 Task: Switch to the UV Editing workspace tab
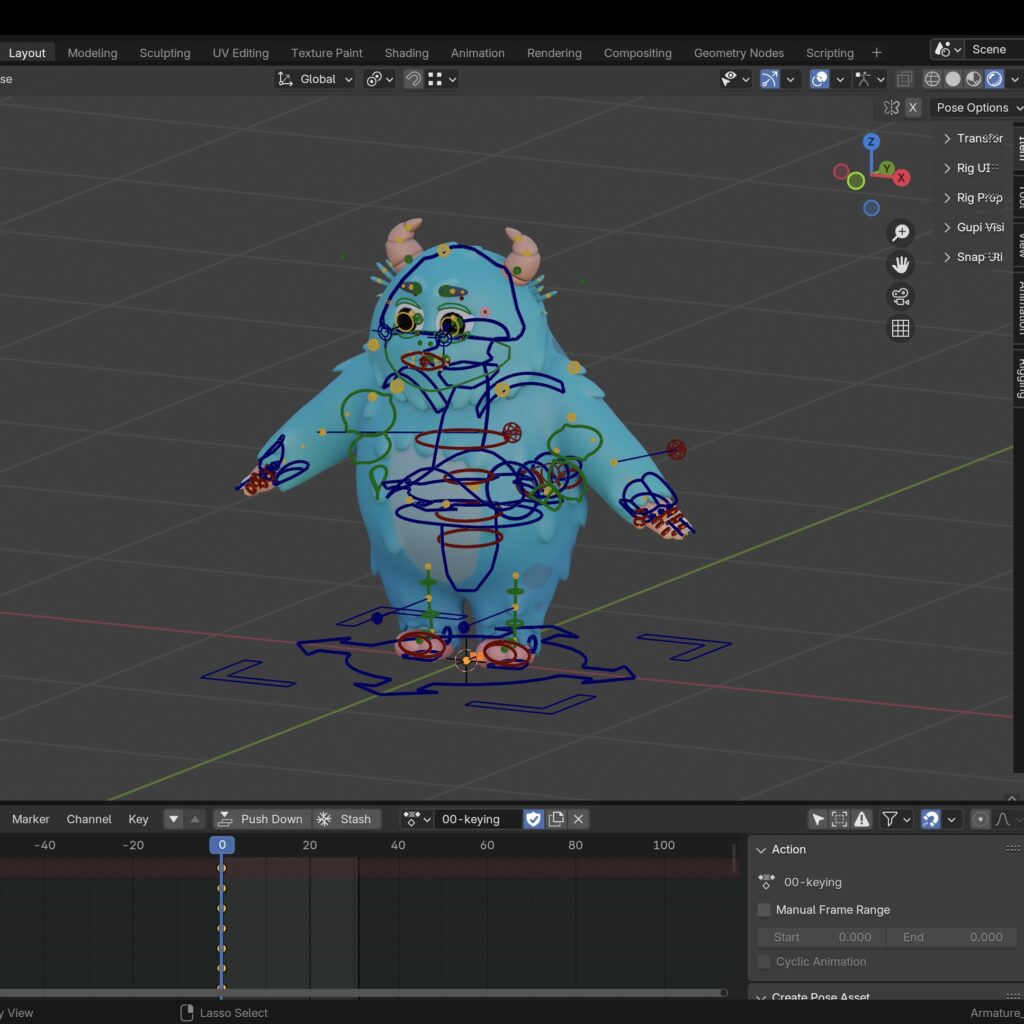tap(240, 53)
